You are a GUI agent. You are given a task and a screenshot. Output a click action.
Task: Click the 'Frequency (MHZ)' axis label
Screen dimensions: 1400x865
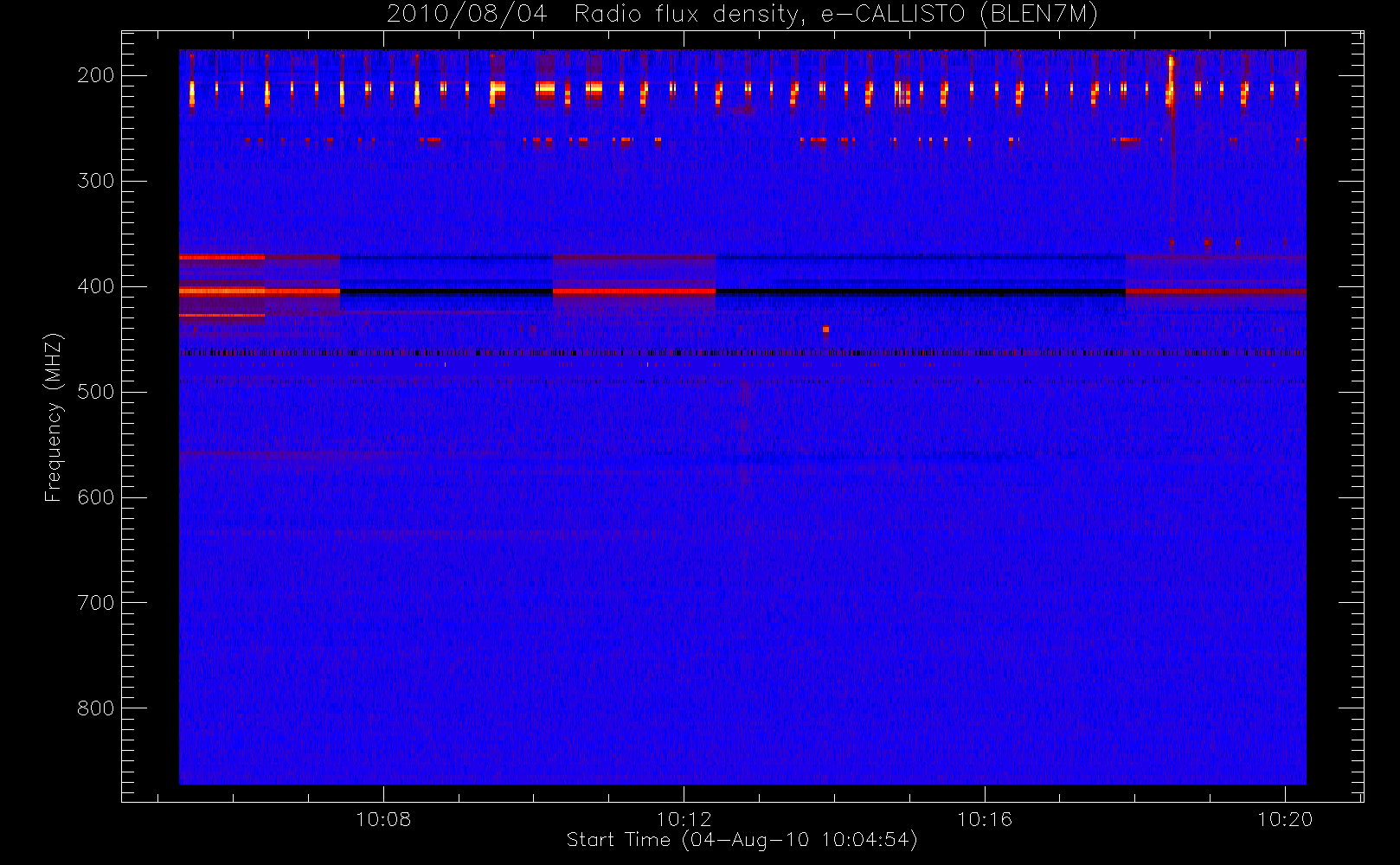[54, 417]
